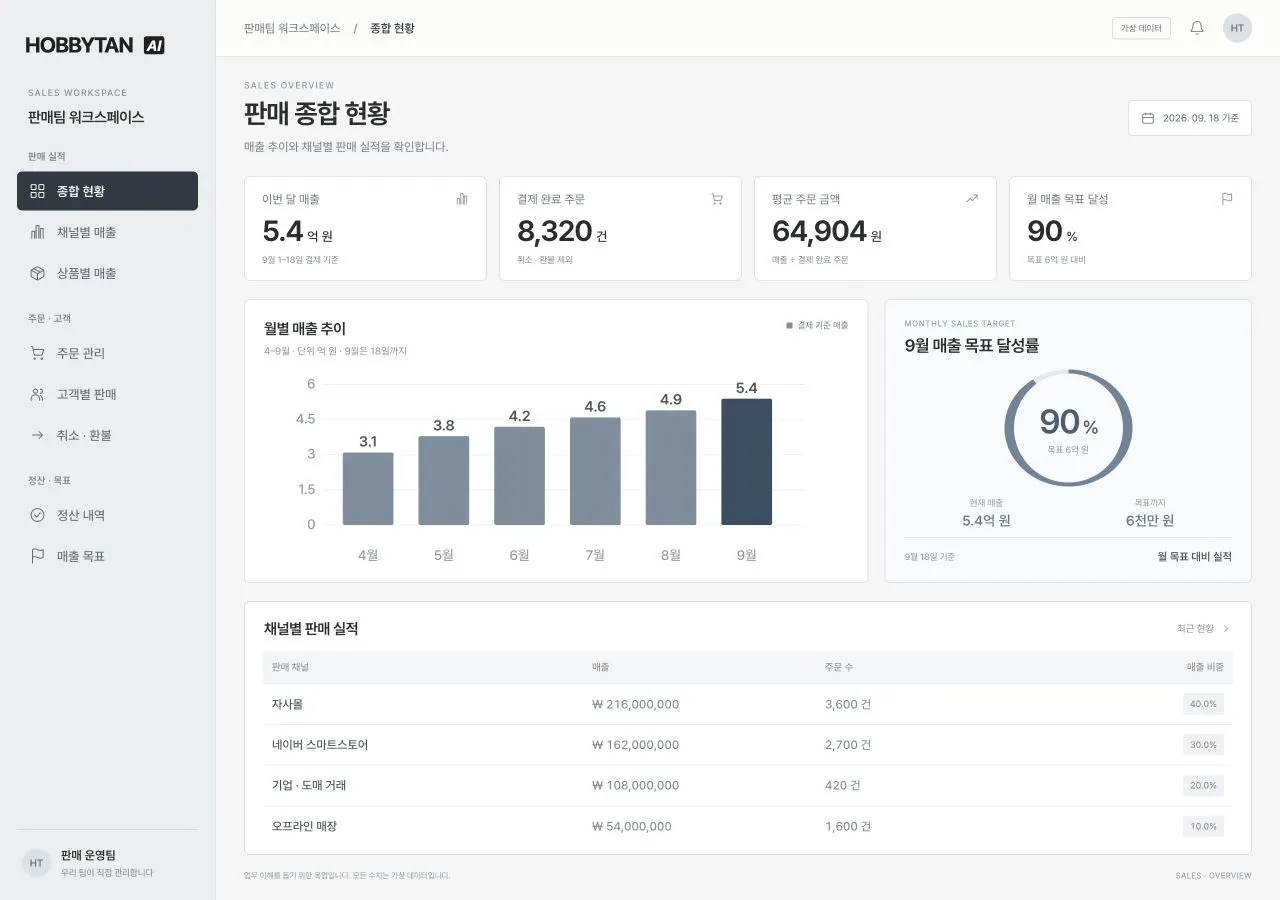Image resolution: width=1280 pixels, height=900 pixels.
Task: Click the 결제 기준 매출 legend swatch
Action: [789, 325]
